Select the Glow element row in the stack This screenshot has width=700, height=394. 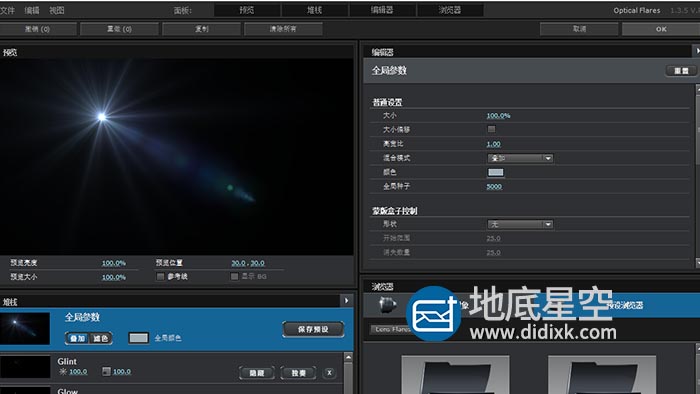coord(171,390)
